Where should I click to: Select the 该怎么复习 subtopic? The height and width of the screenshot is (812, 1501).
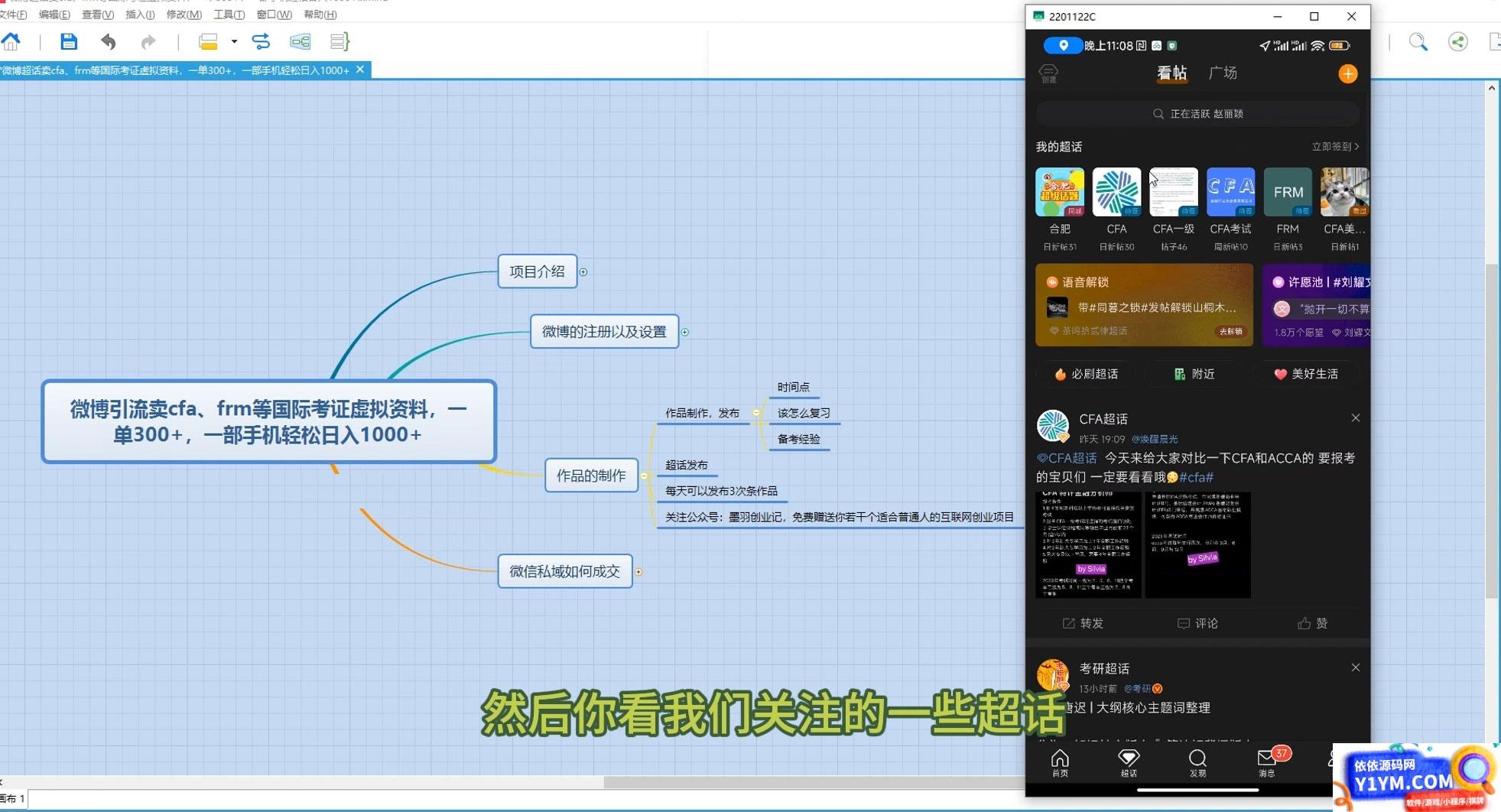803,413
